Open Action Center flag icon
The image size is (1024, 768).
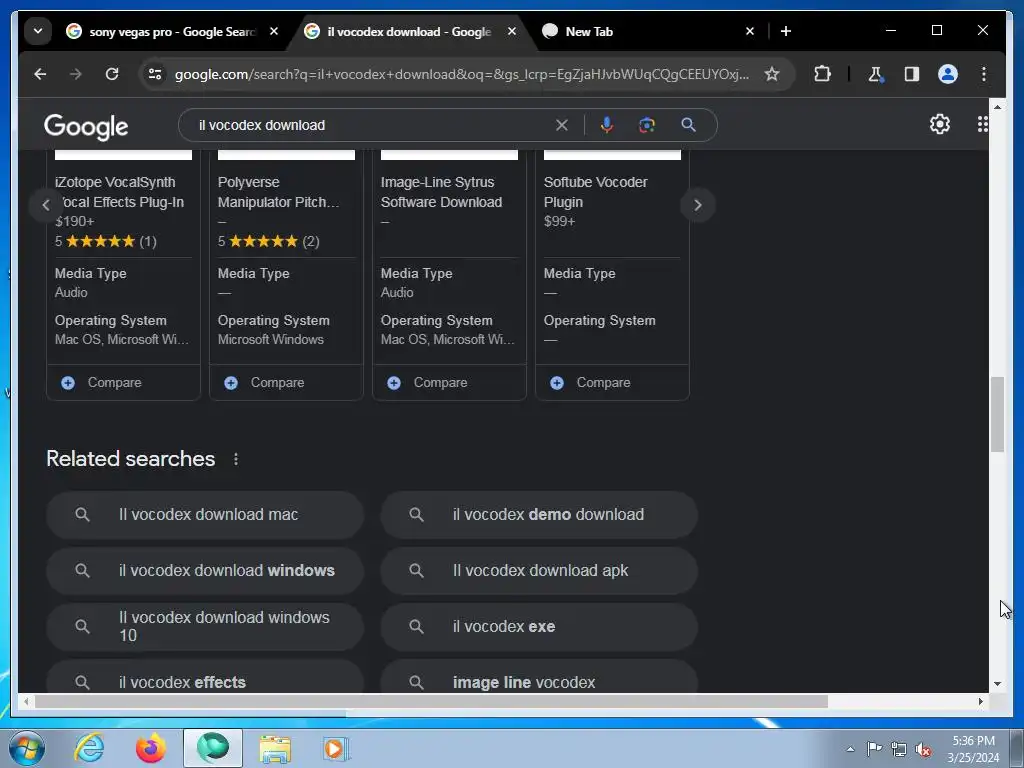pos(874,749)
